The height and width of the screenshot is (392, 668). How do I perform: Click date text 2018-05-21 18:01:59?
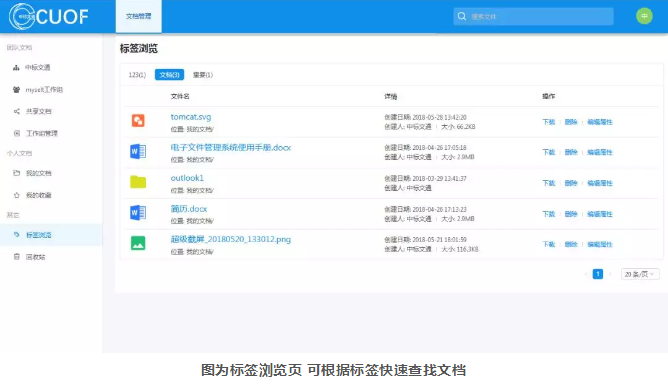point(439,239)
